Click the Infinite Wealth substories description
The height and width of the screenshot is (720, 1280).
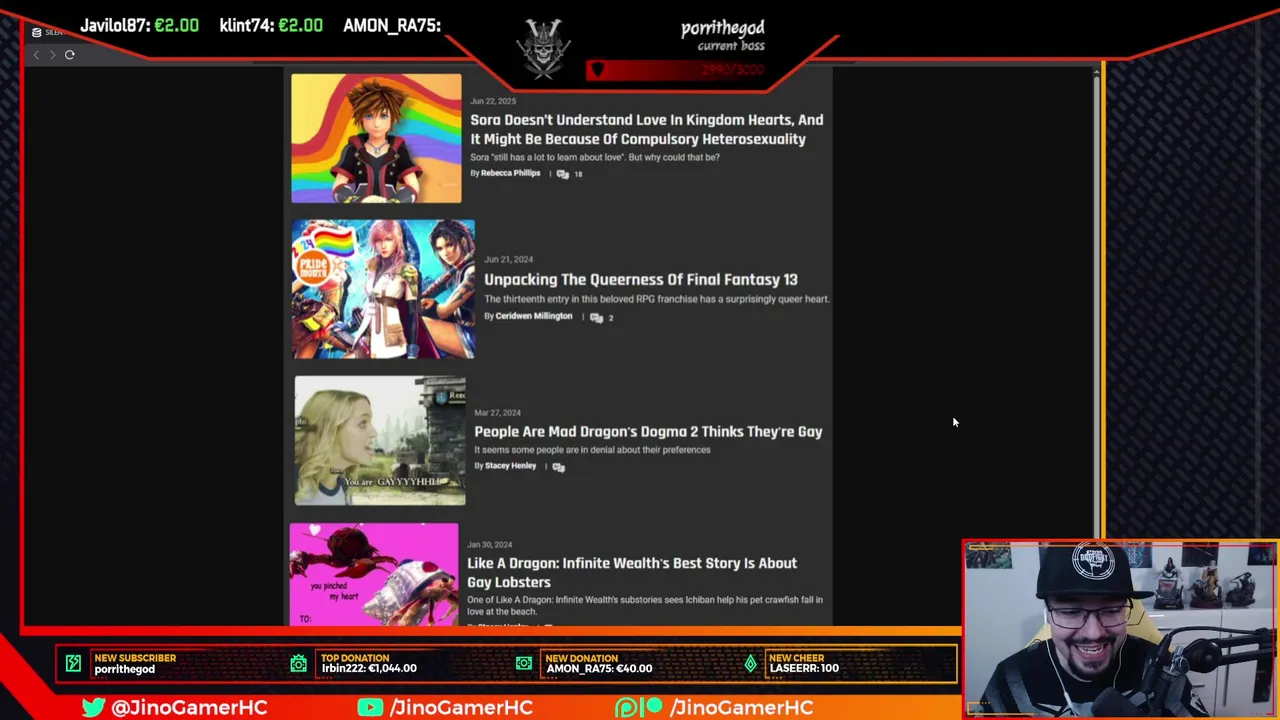[x=645, y=605]
